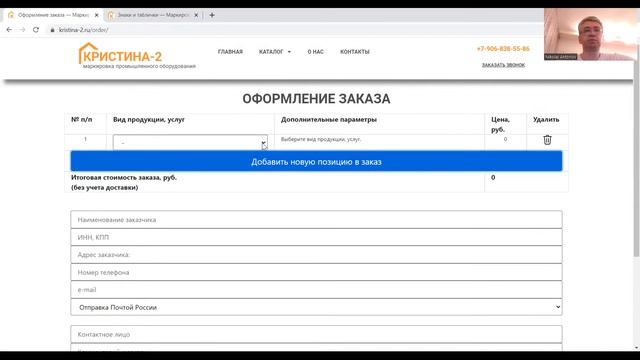The height and width of the screenshot is (360, 640).
Task: Reload the page with refresh icon
Action: (x=36, y=30)
